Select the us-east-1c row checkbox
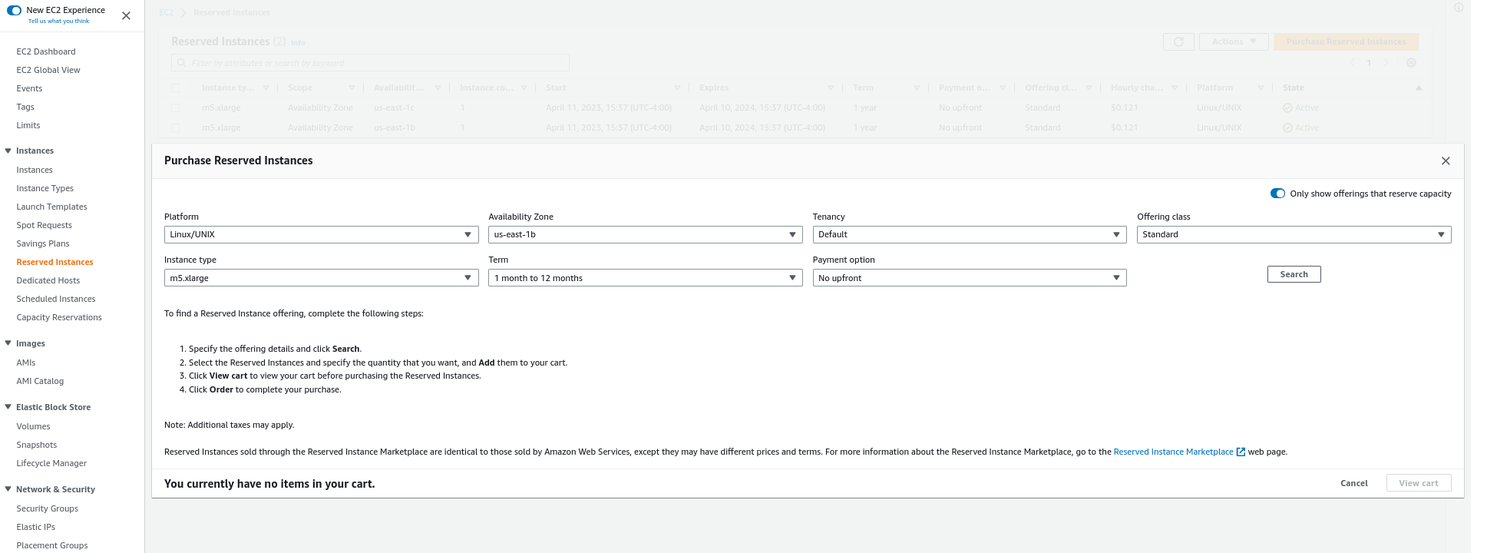Viewport: 1487px width, 553px height. point(175,108)
